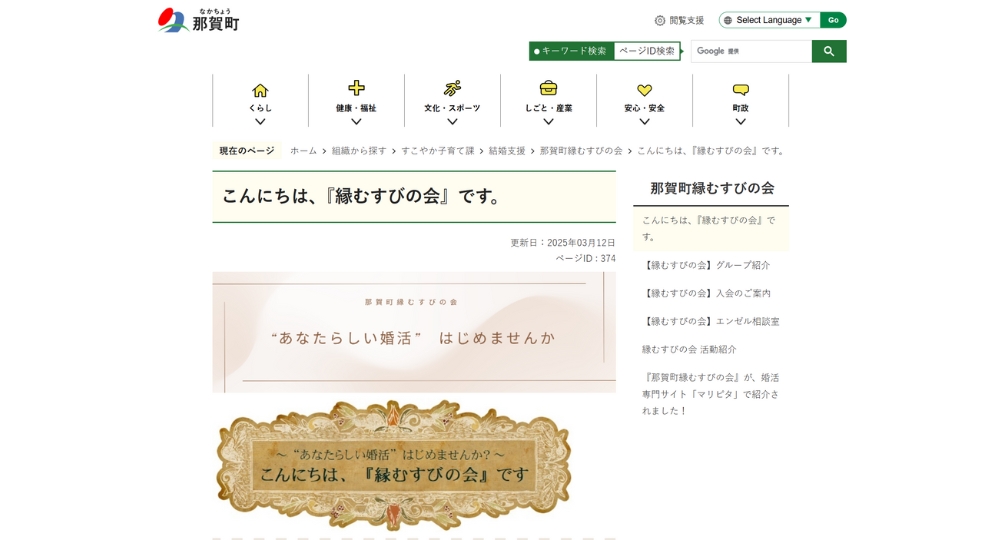Open 【縁むすびの会】グループ紹介 sidebar item
This screenshot has width=1000, height=540.
pos(706,265)
